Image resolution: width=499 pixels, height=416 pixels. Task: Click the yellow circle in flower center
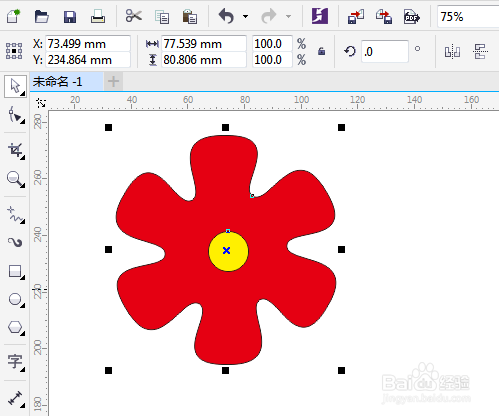[228, 251]
